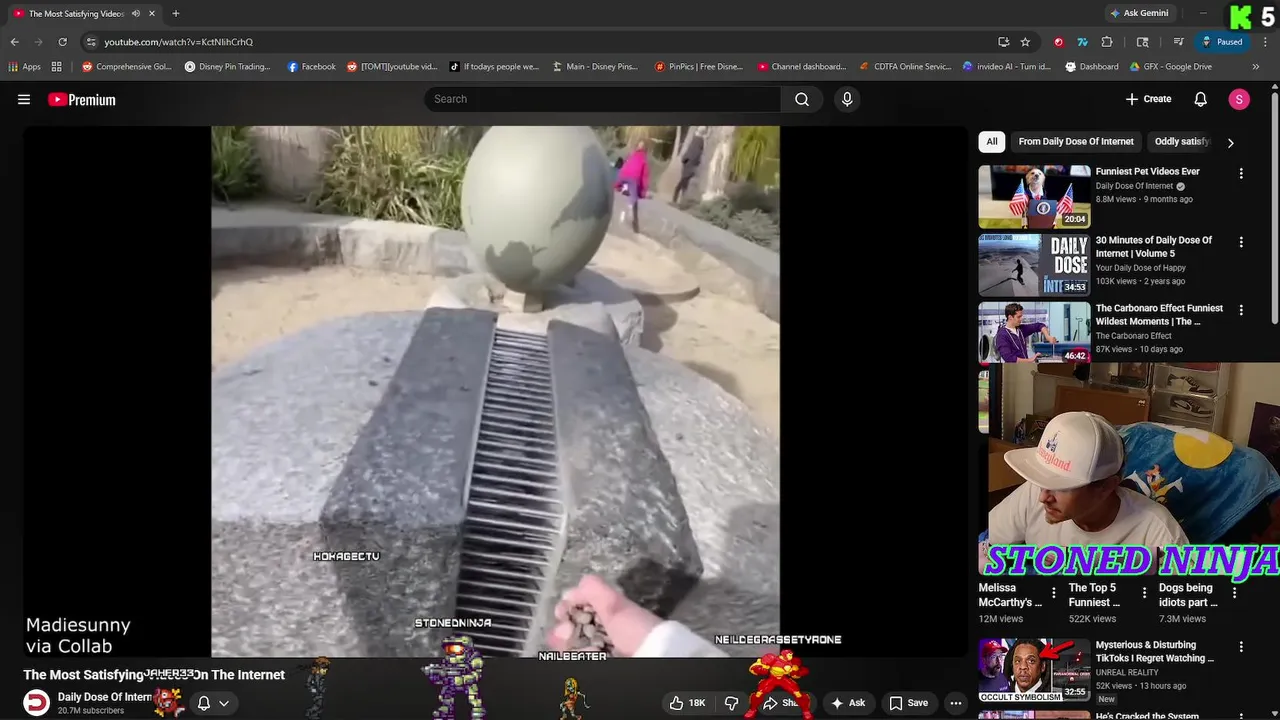Select the All filter chip
Viewport: 1280px width, 720px height.
[x=992, y=142]
